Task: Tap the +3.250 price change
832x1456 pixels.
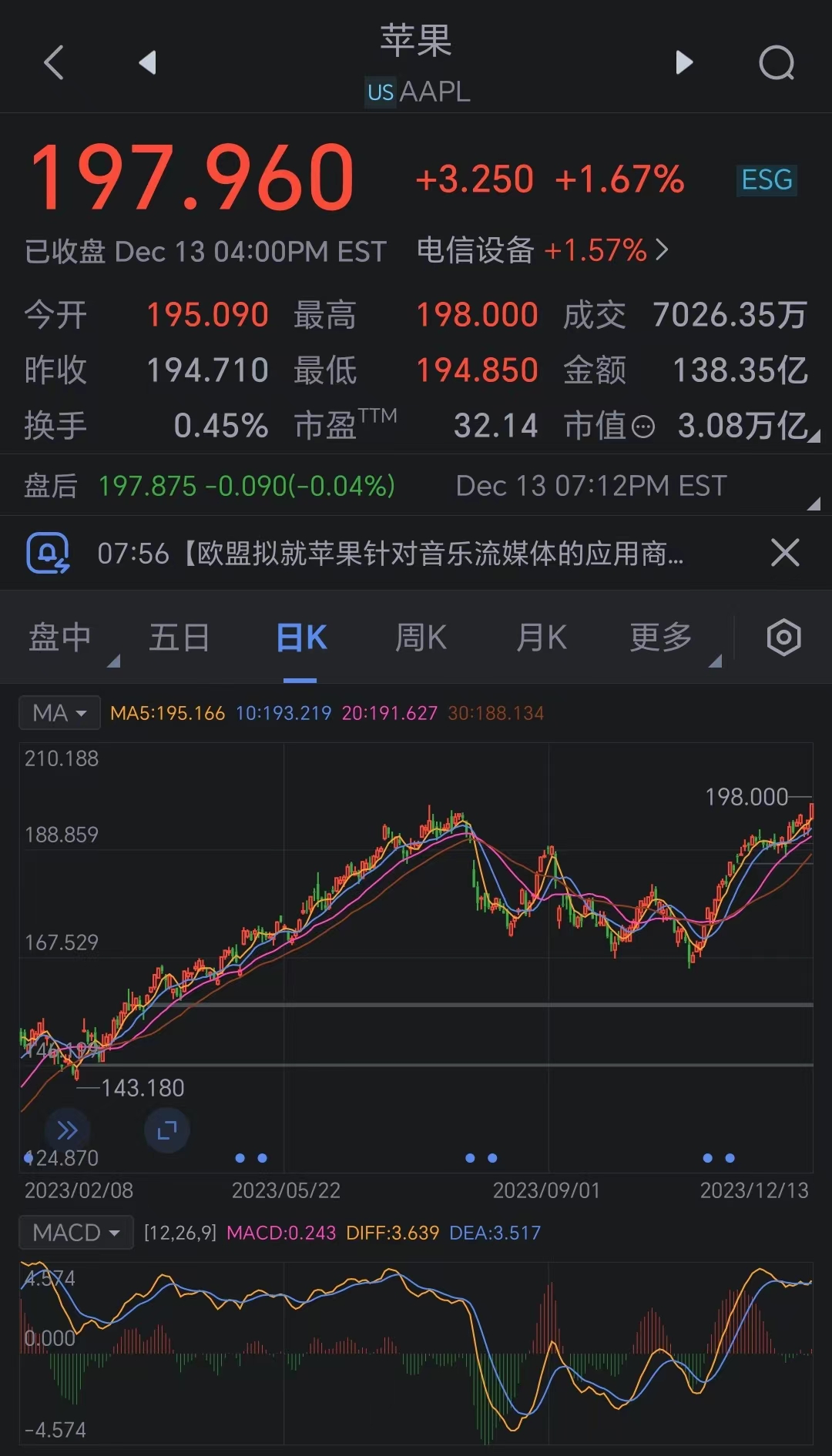Action: point(475,179)
